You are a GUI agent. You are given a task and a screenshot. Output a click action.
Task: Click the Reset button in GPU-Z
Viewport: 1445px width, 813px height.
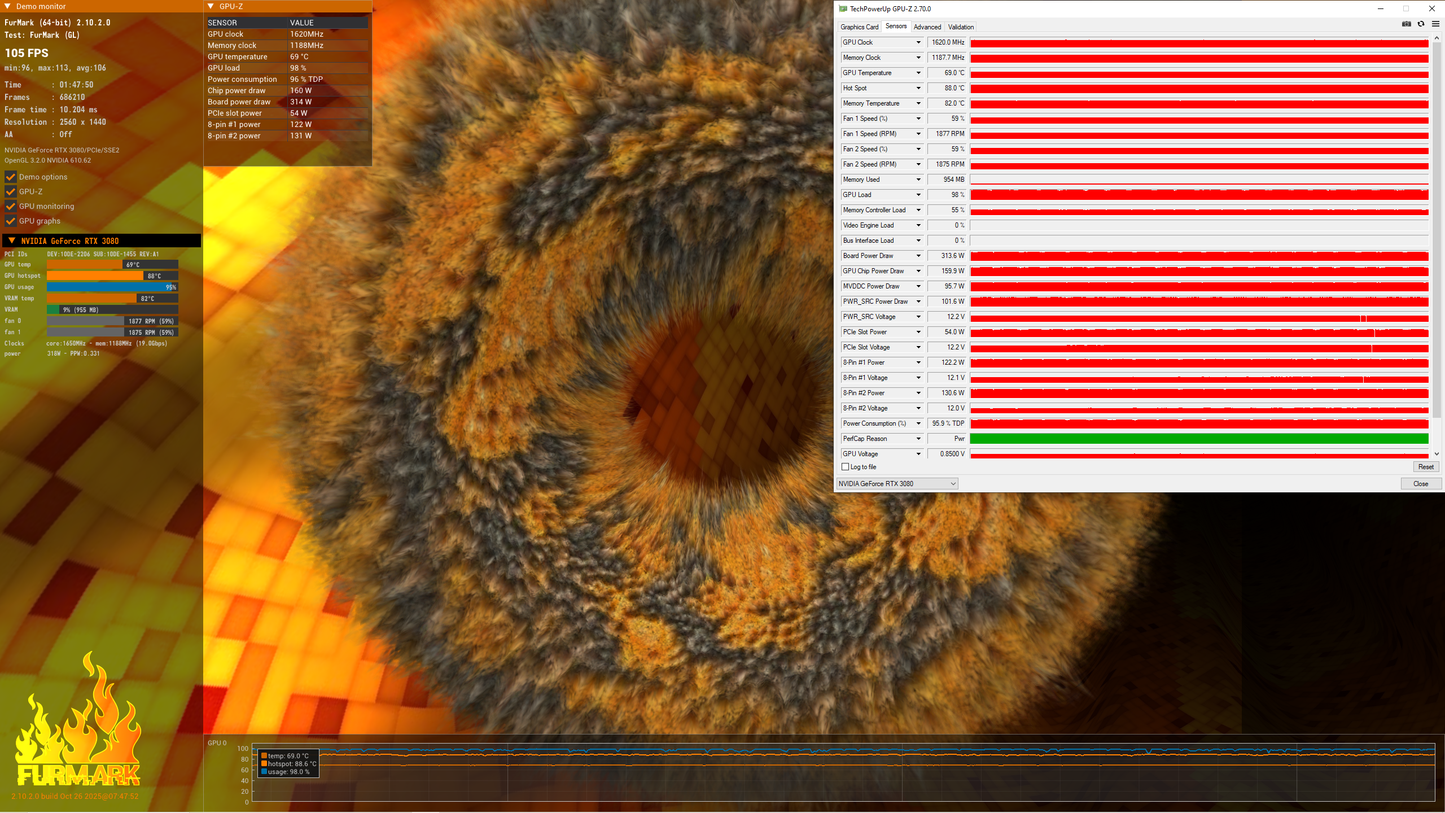tap(1426, 467)
